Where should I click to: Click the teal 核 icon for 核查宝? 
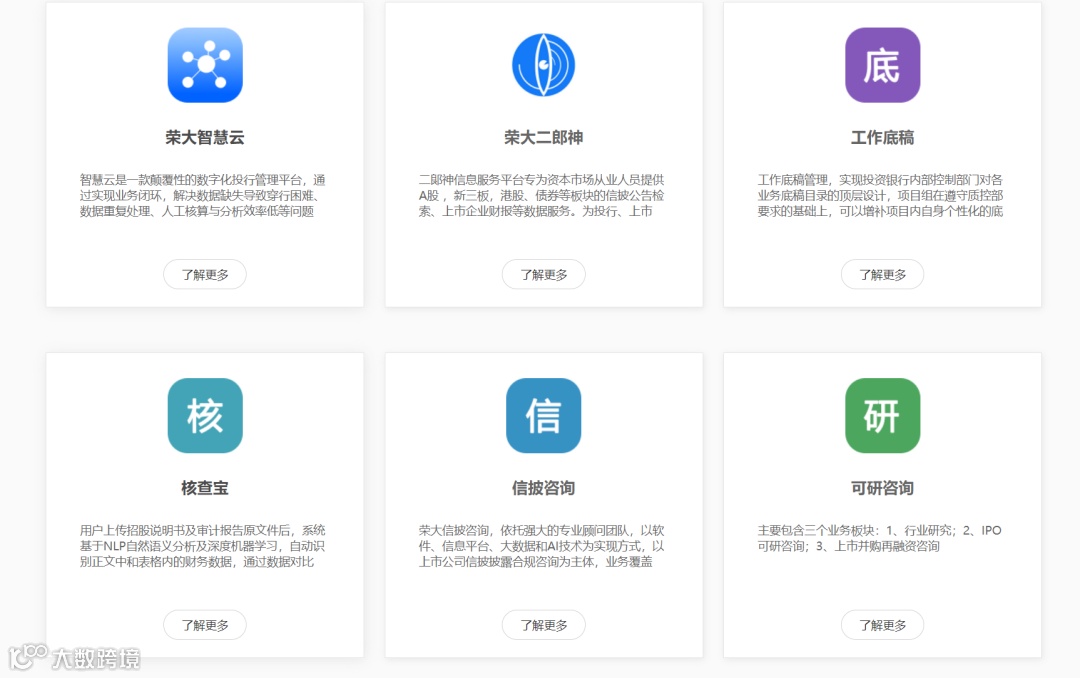point(205,415)
